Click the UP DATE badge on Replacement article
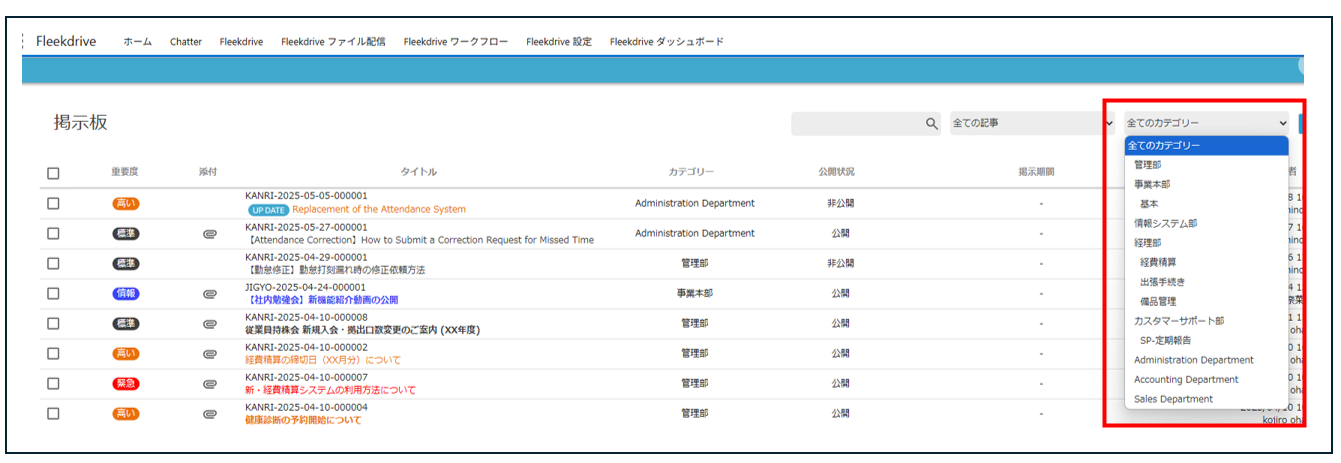 (x=268, y=210)
